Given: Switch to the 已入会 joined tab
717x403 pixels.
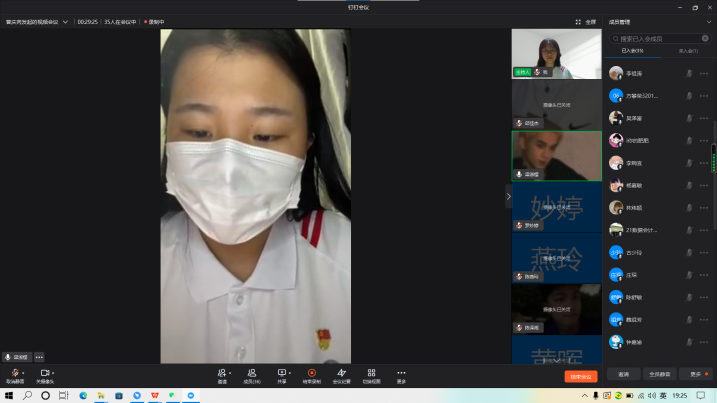Looking at the screenshot, I should [633, 50].
